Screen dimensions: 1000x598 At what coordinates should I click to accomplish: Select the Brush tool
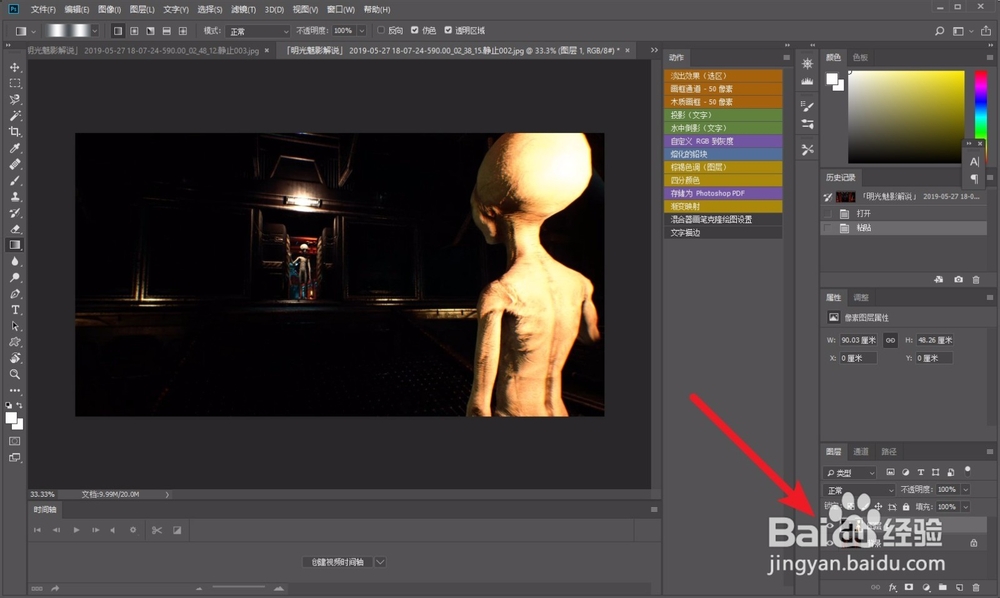pyautogui.click(x=15, y=180)
